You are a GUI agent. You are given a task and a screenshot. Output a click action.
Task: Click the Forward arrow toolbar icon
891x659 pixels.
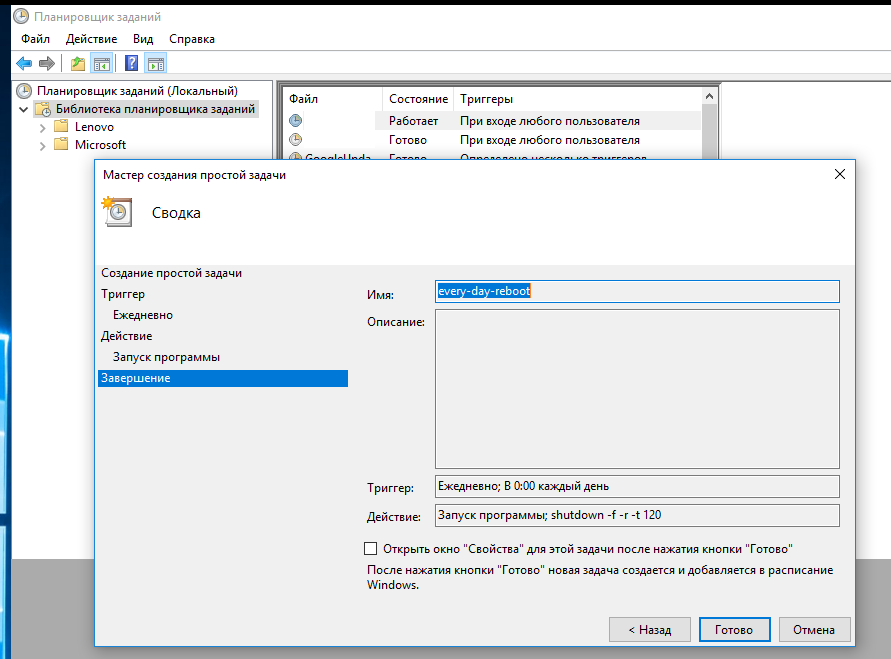coord(47,64)
